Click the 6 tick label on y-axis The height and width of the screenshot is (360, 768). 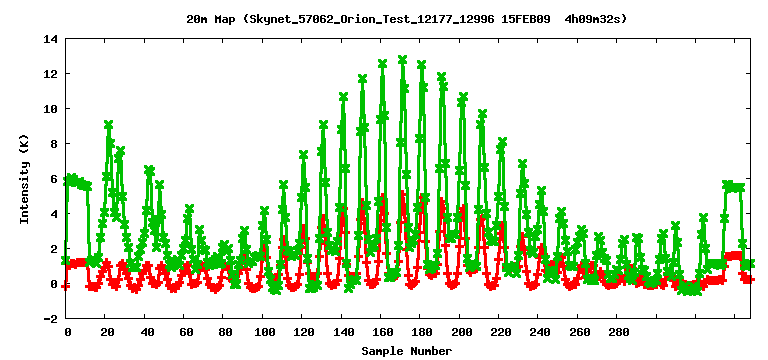[53, 179]
